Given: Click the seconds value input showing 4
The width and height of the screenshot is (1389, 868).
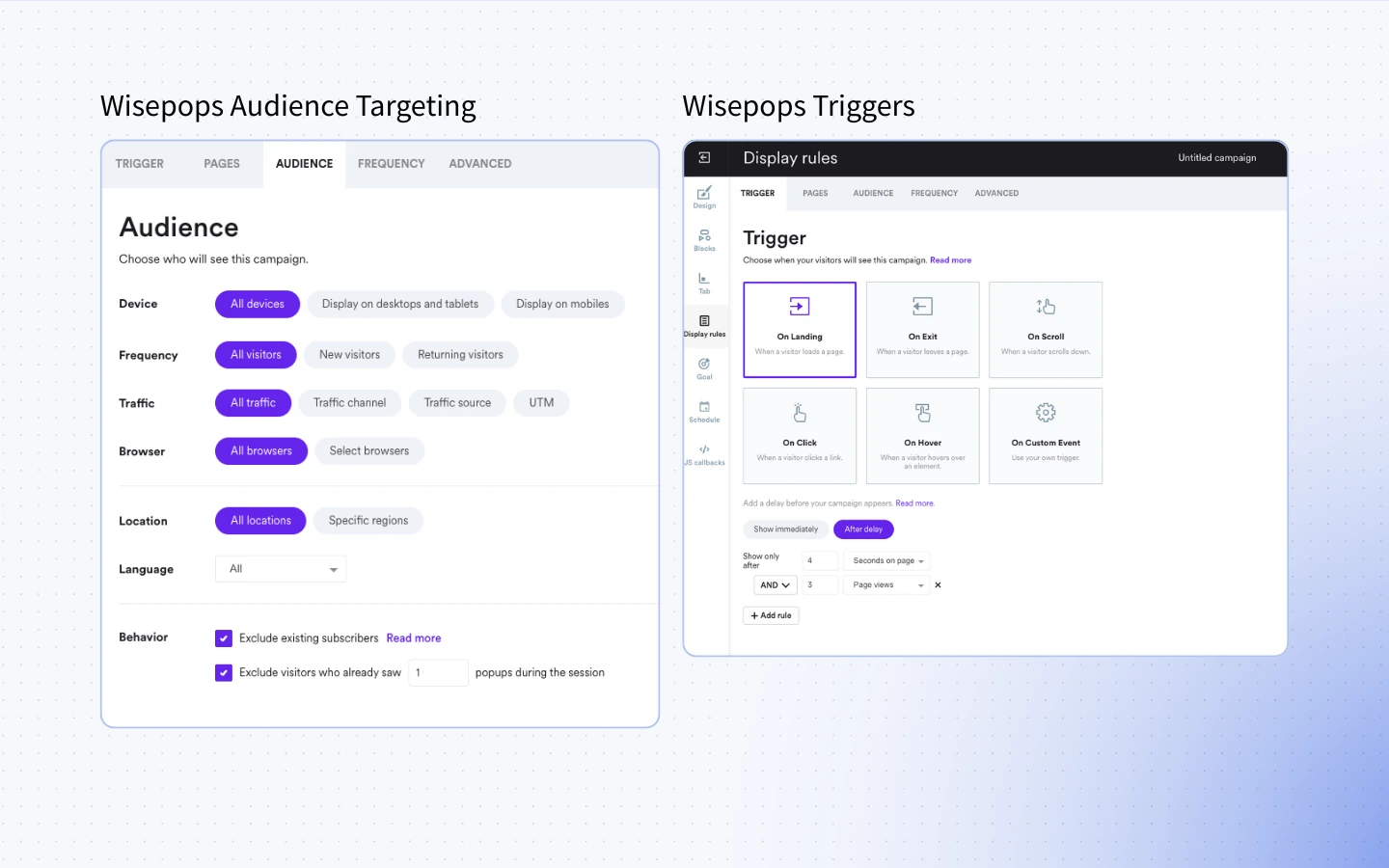Looking at the screenshot, I should pyautogui.click(x=820, y=560).
